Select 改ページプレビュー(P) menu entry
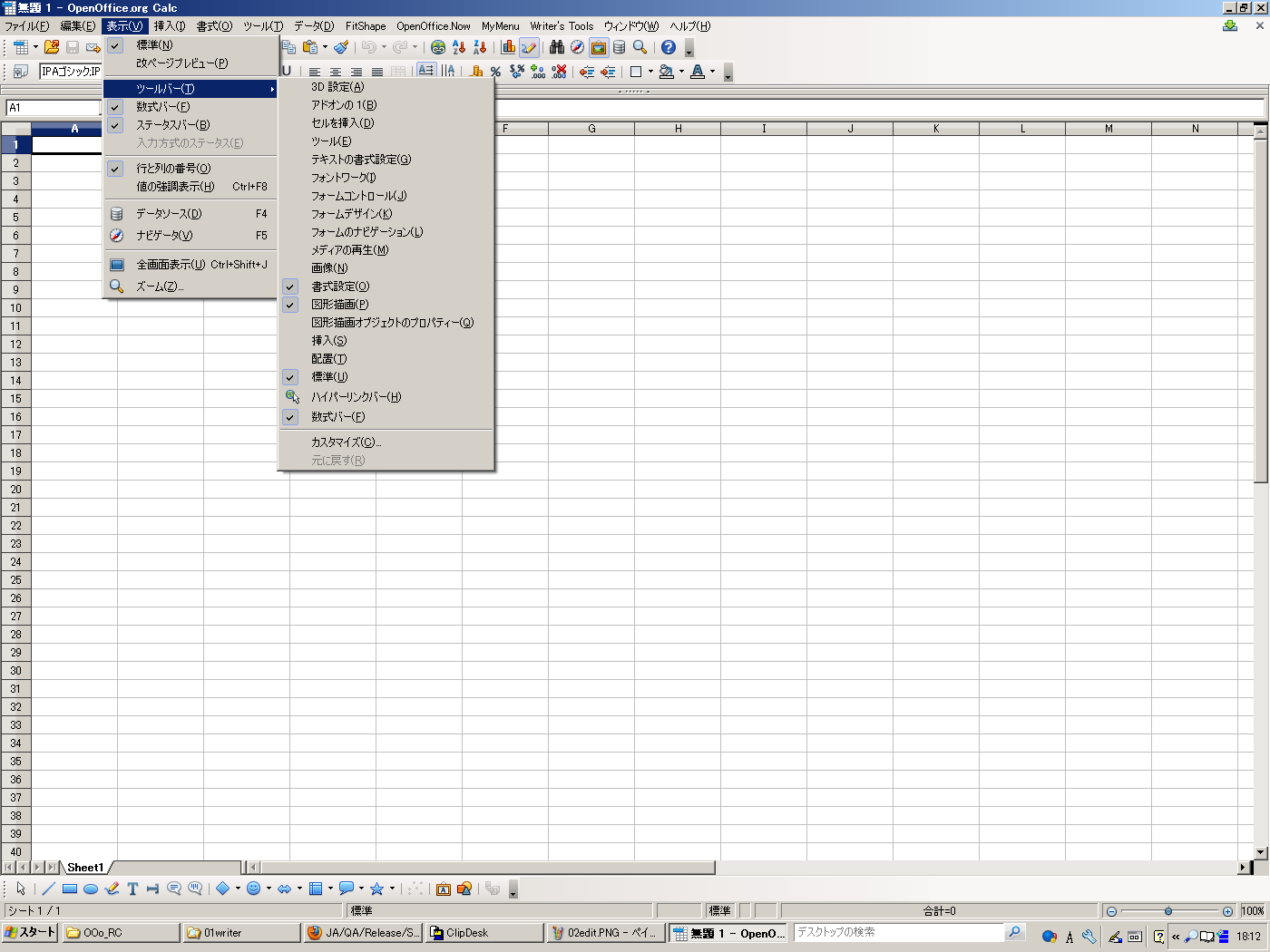This screenshot has width=1270, height=952. [190, 63]
